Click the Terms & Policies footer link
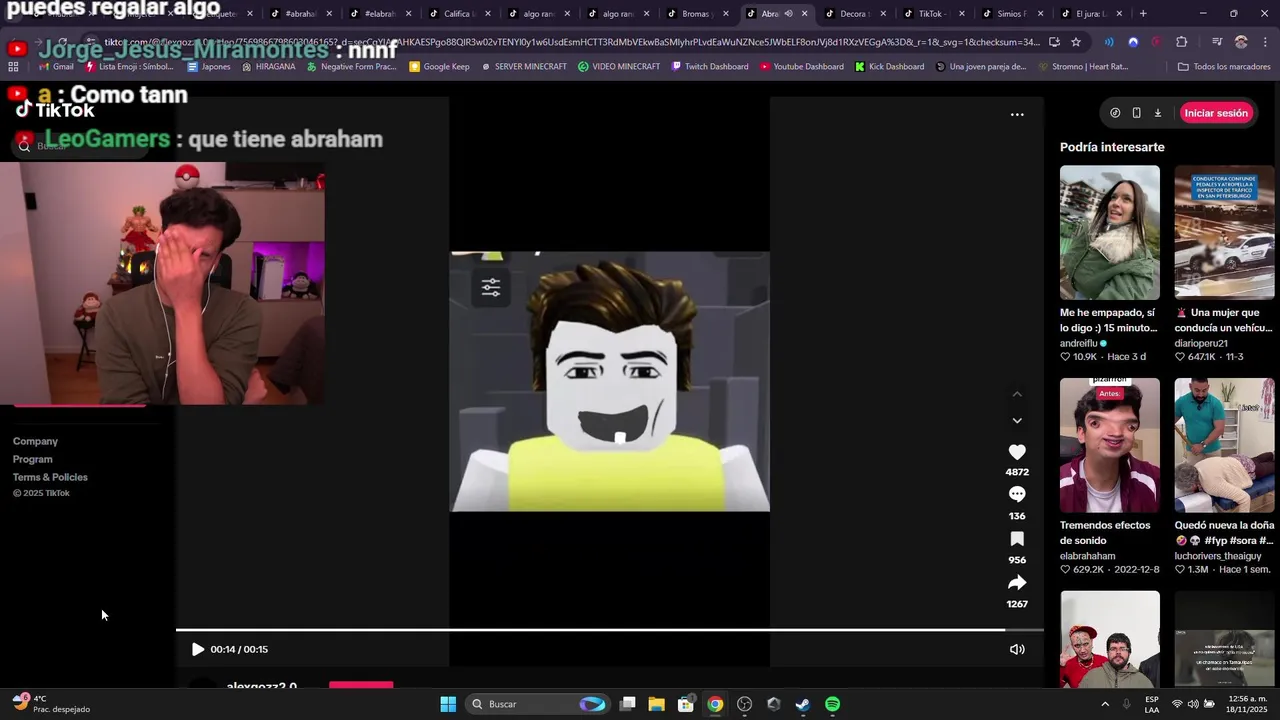The height and width of the screenshot is (720, 1280). 50,477
